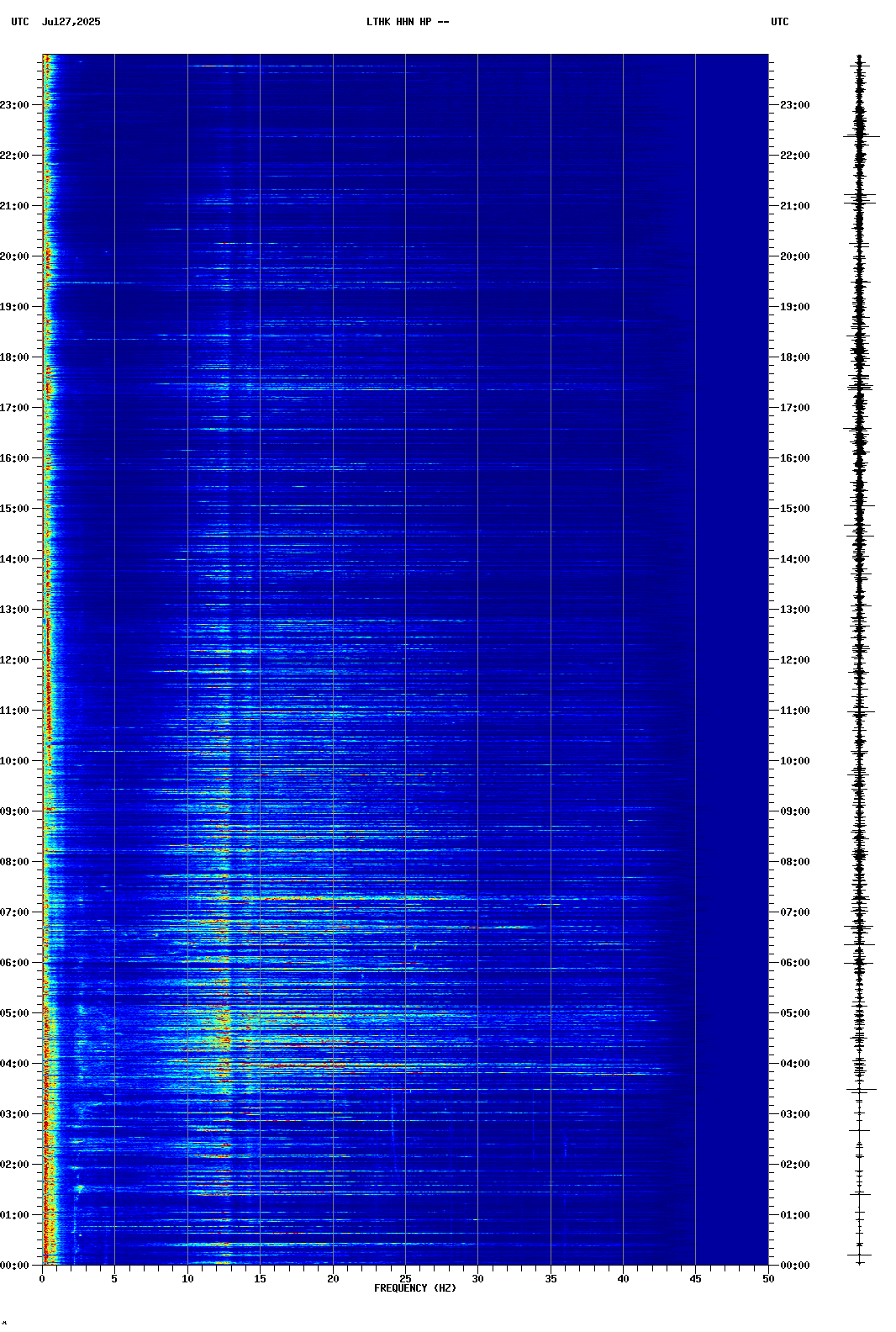
Task: Click the left-axis 12:00 time label
Action: (x=14, y=660)
